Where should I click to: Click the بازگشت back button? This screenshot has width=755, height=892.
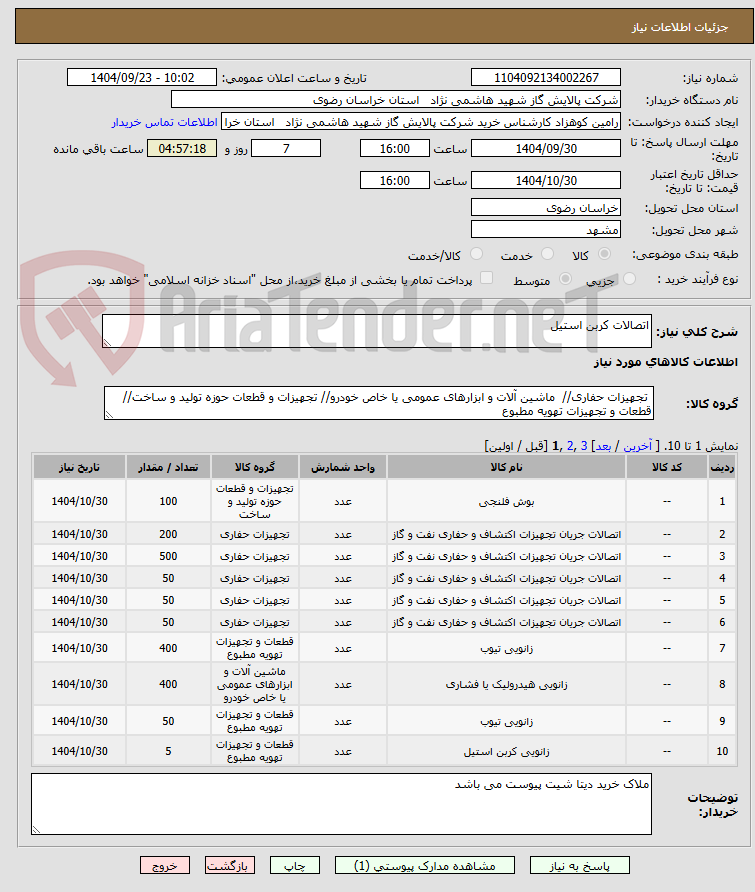[230, 865]
